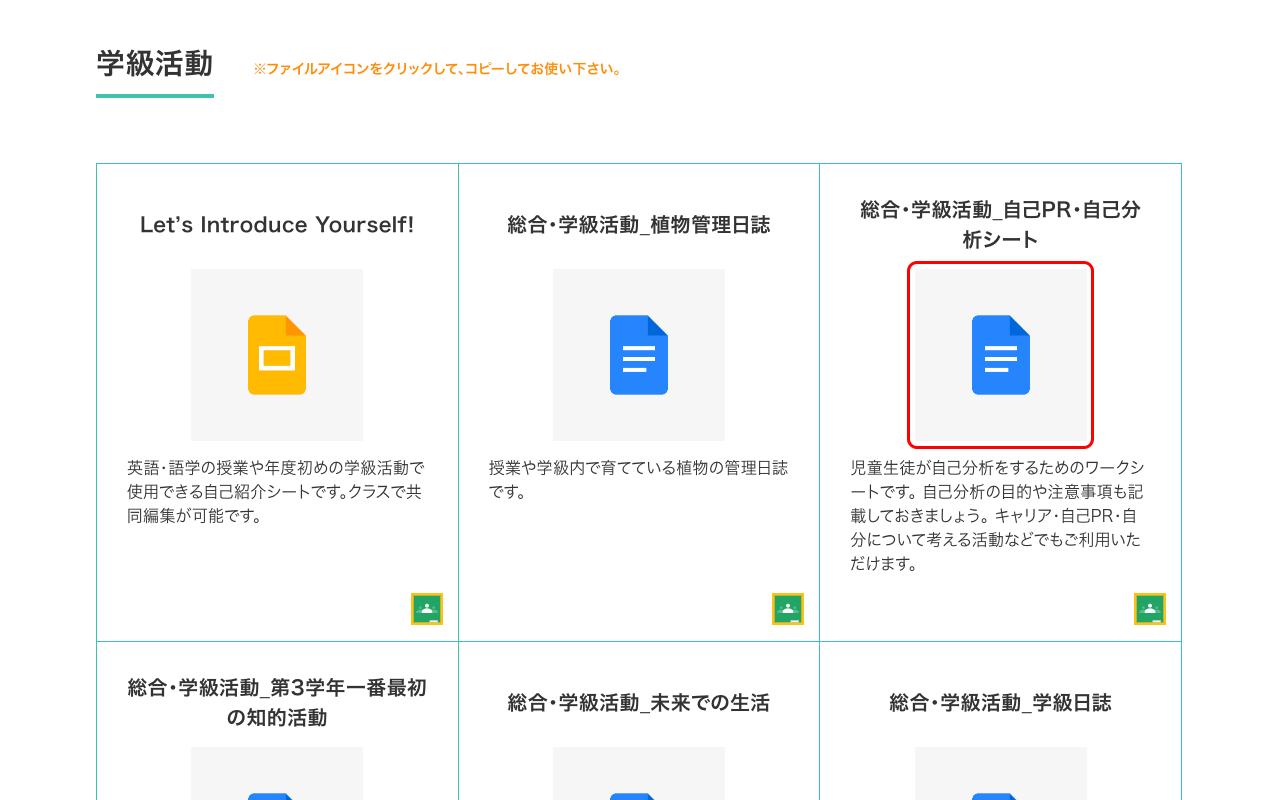Click the Let's Introduce Yourself! title
The height and width of the screenshot is (800, 1280).
277,225
